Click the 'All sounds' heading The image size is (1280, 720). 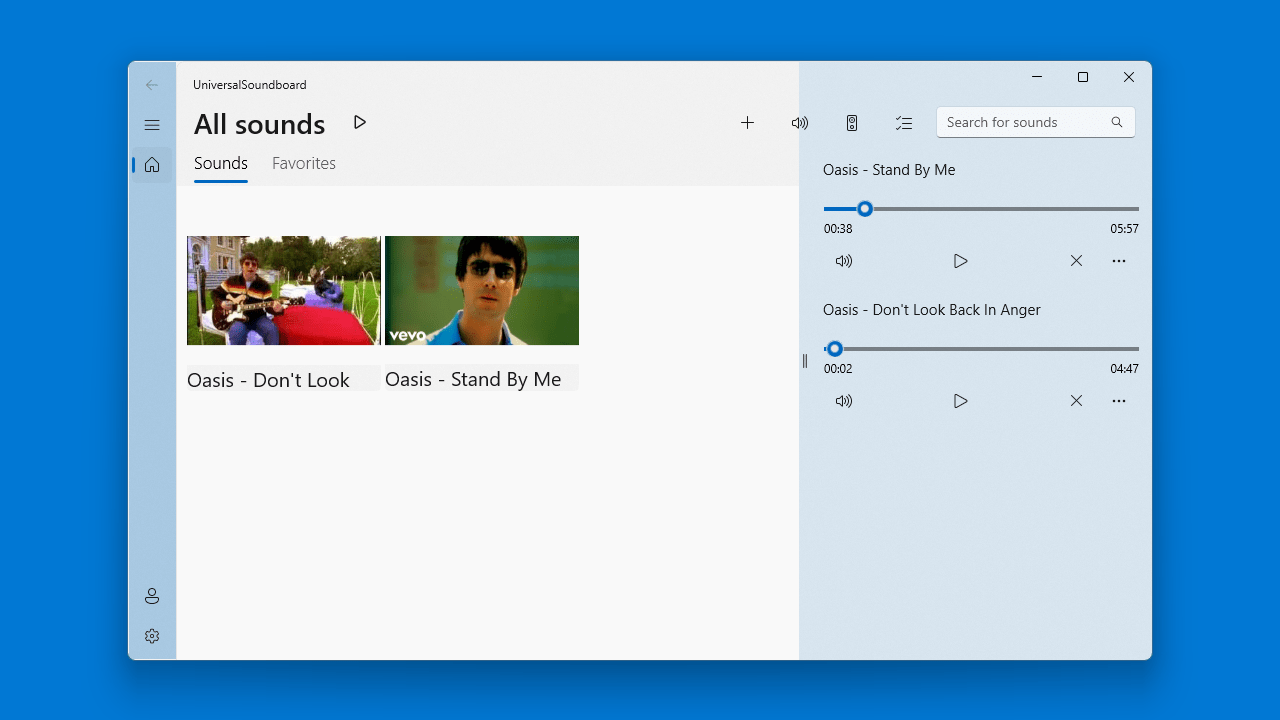coord(260,124)
